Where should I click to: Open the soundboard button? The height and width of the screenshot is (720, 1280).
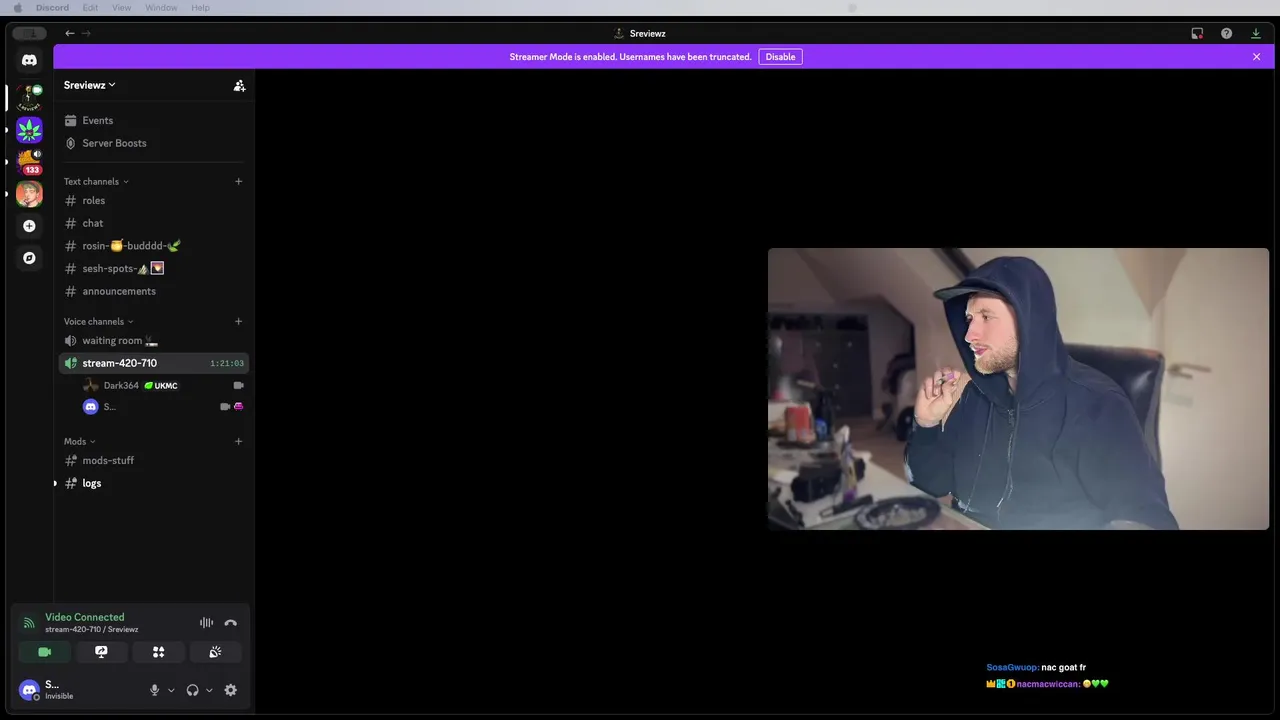pyautogui.click(x=215, y=652)
